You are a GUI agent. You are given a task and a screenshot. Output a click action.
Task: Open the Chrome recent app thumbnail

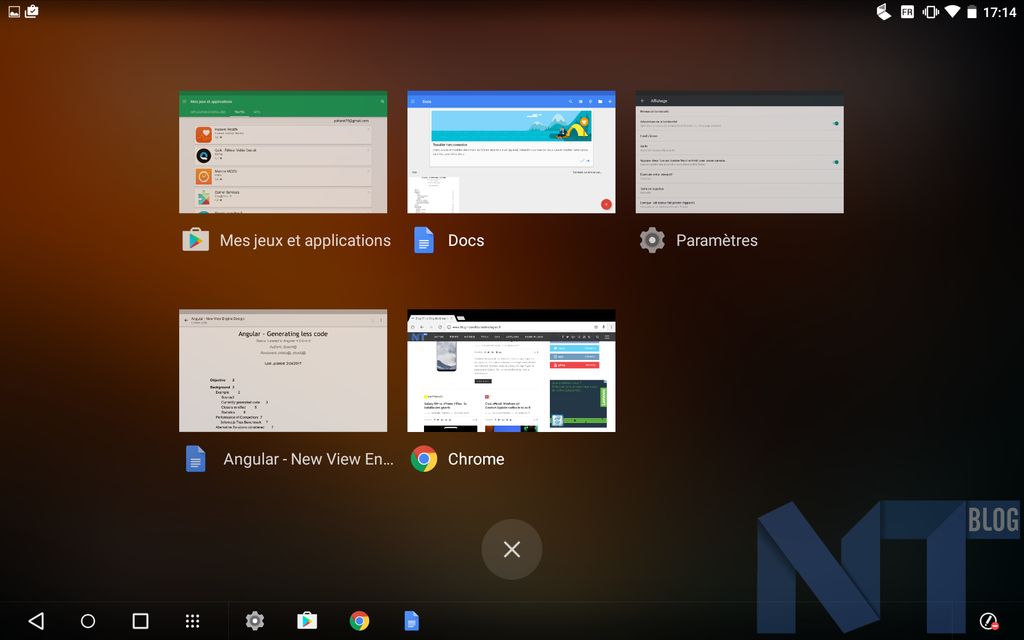click(x=511, y=371)
